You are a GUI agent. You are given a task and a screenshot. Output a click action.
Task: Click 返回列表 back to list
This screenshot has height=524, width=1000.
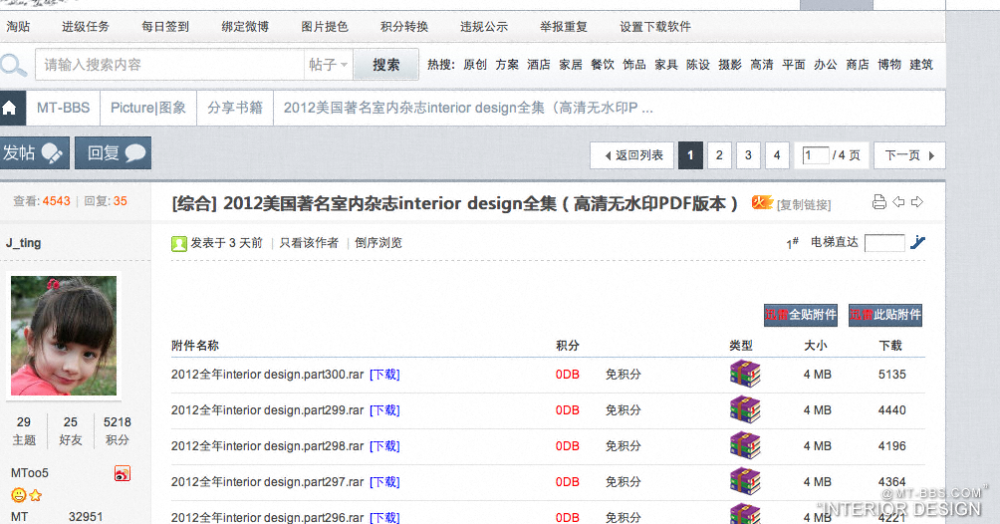click(x=632, y=156)
